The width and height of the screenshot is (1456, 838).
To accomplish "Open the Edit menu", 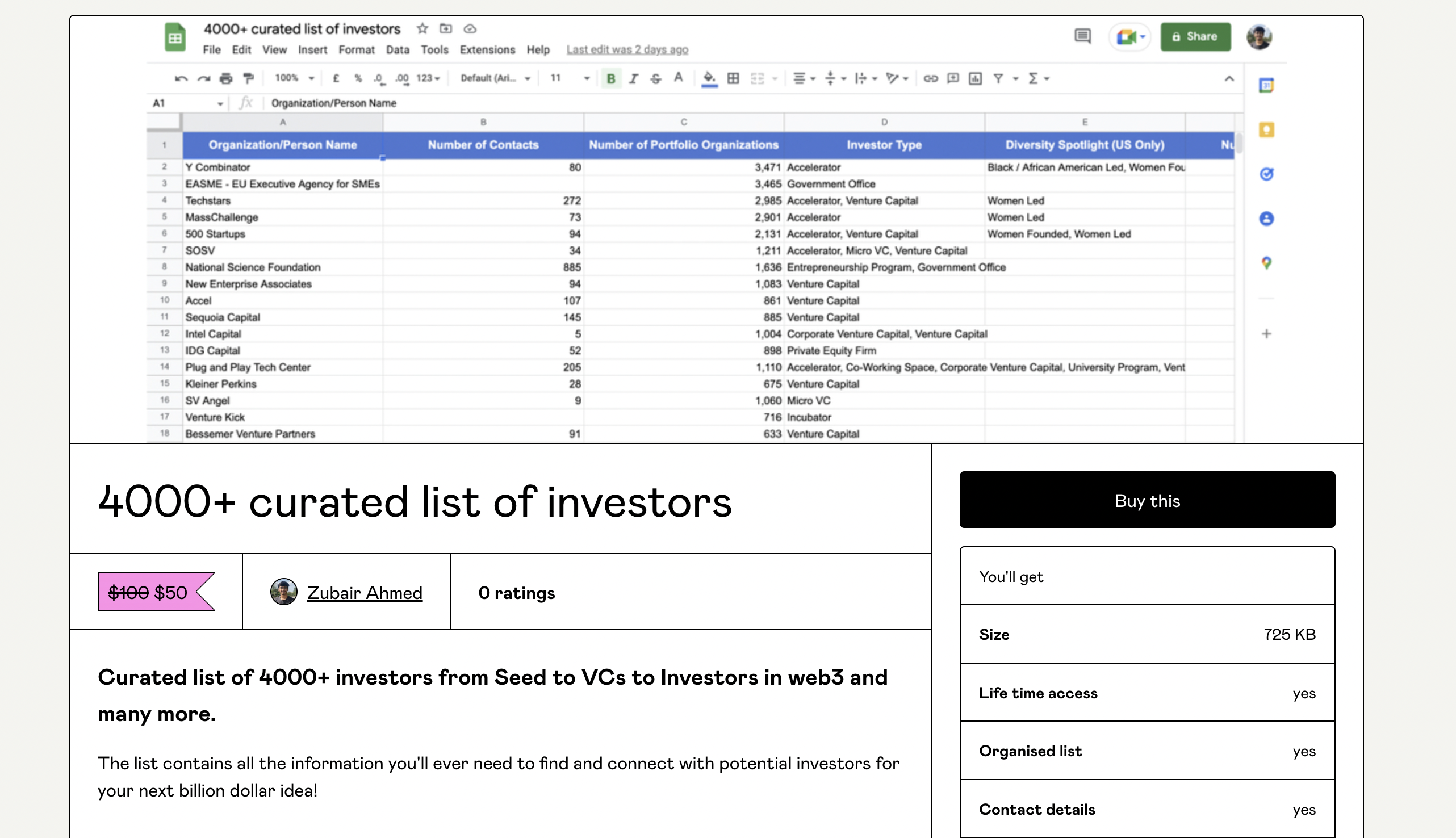I will coord(241,50).
